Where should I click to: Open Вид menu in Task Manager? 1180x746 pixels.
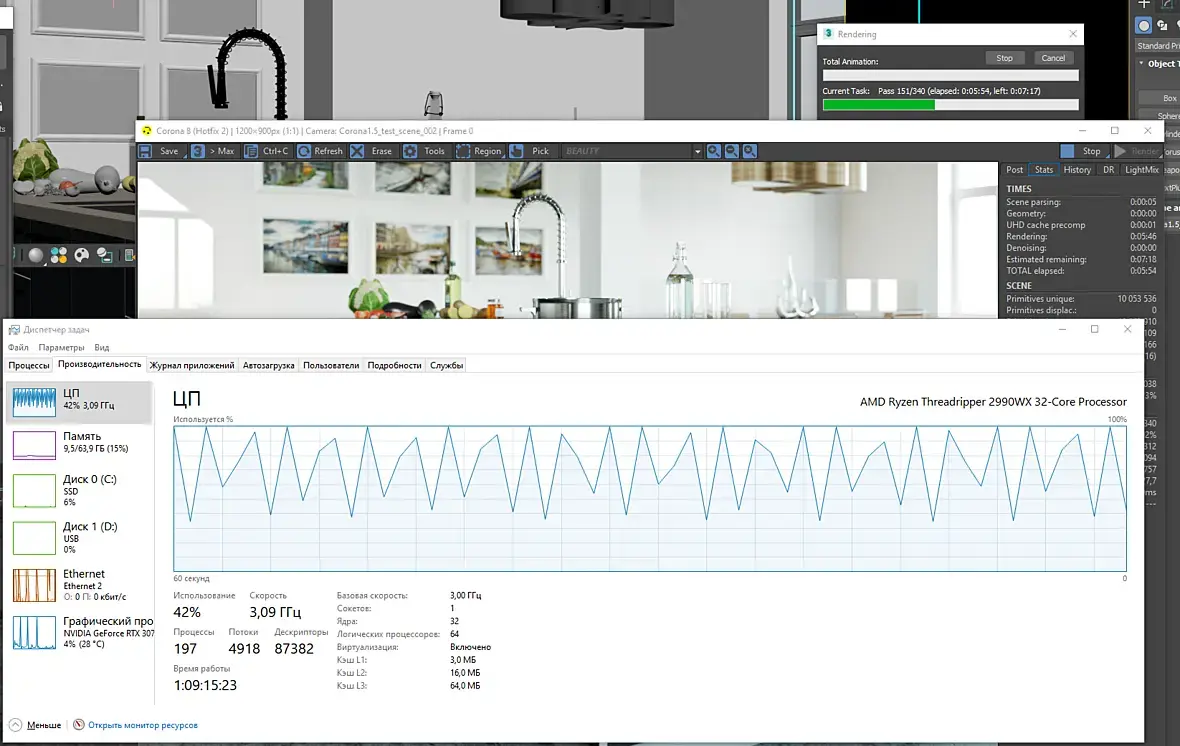102,348
